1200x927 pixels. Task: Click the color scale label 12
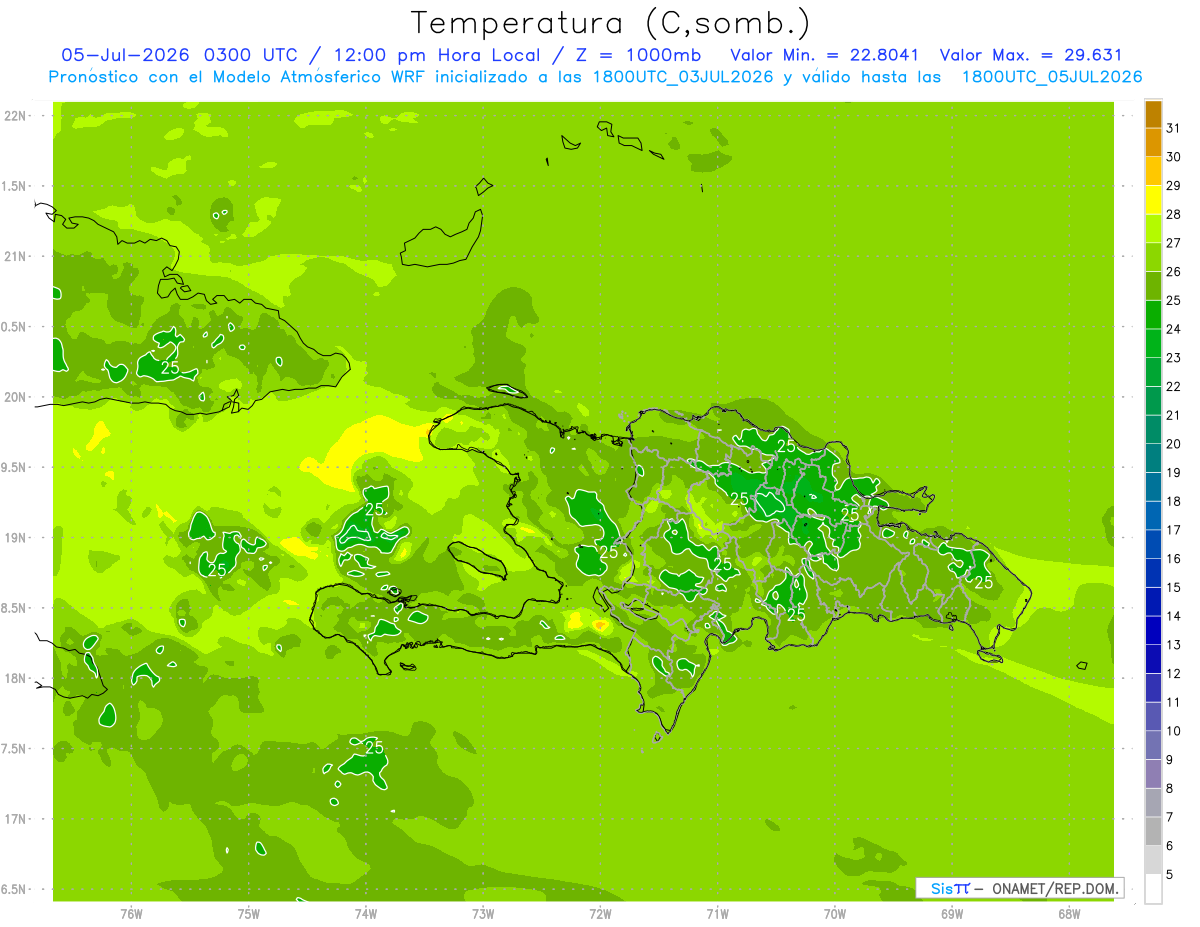tap(1174, 673)
